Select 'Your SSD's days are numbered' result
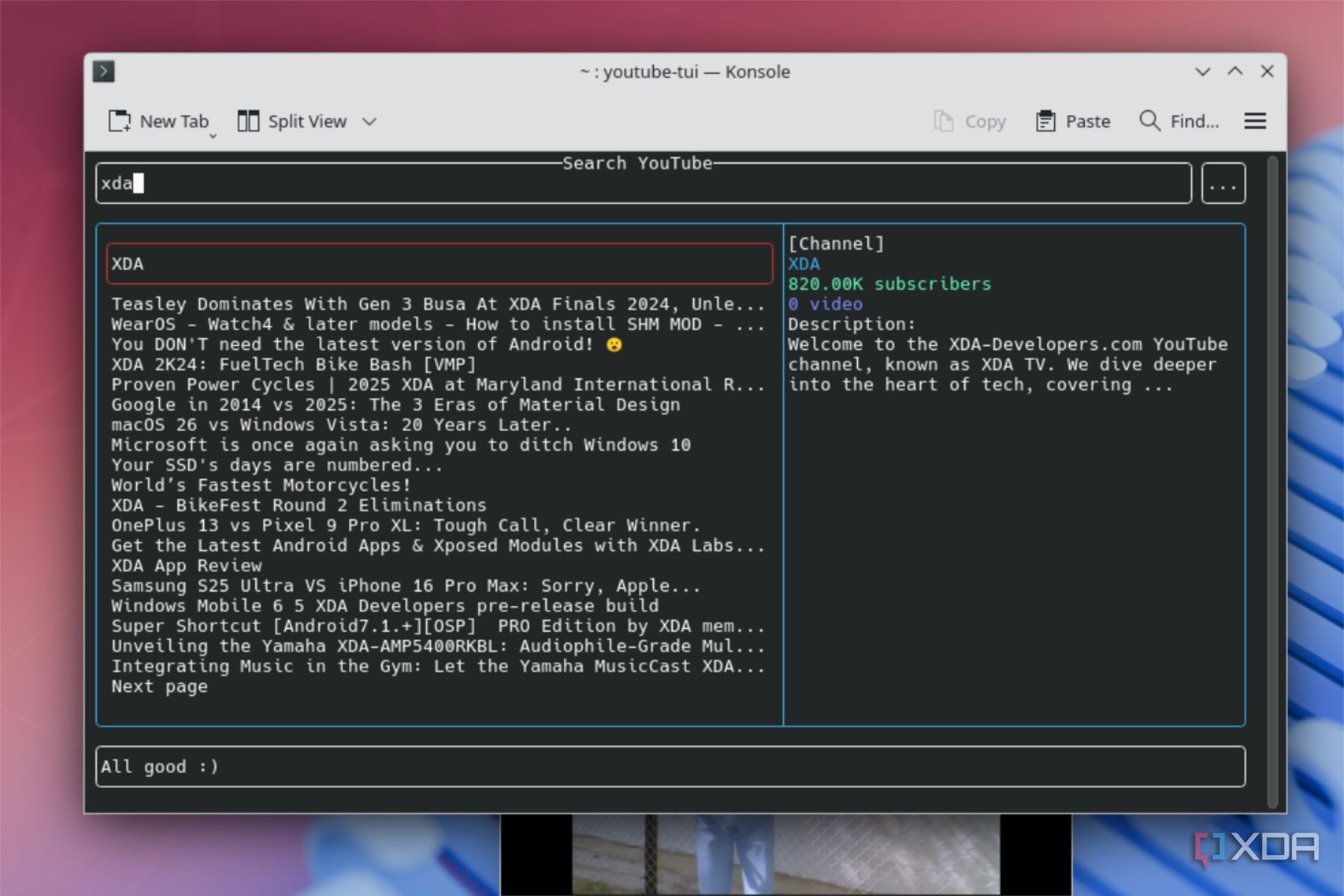The height and width of the screenshot is (896, 1344). coord(277,465)
